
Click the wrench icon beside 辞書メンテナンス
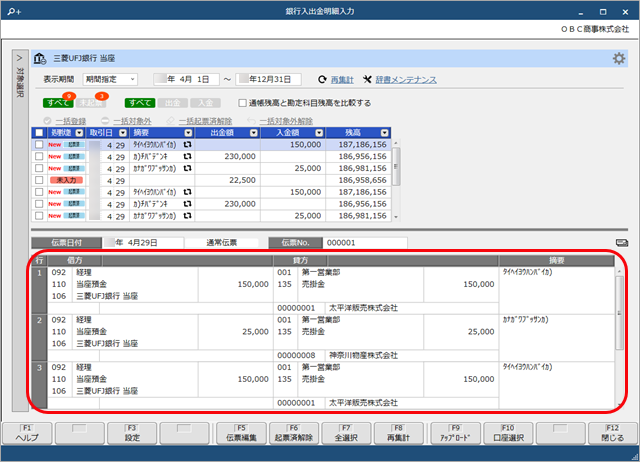pos(367,79)
